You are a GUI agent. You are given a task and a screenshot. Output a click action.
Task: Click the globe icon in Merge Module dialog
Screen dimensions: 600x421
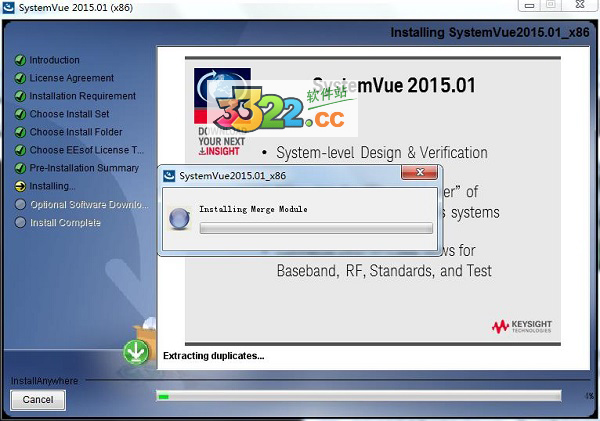tap(180, 219)
